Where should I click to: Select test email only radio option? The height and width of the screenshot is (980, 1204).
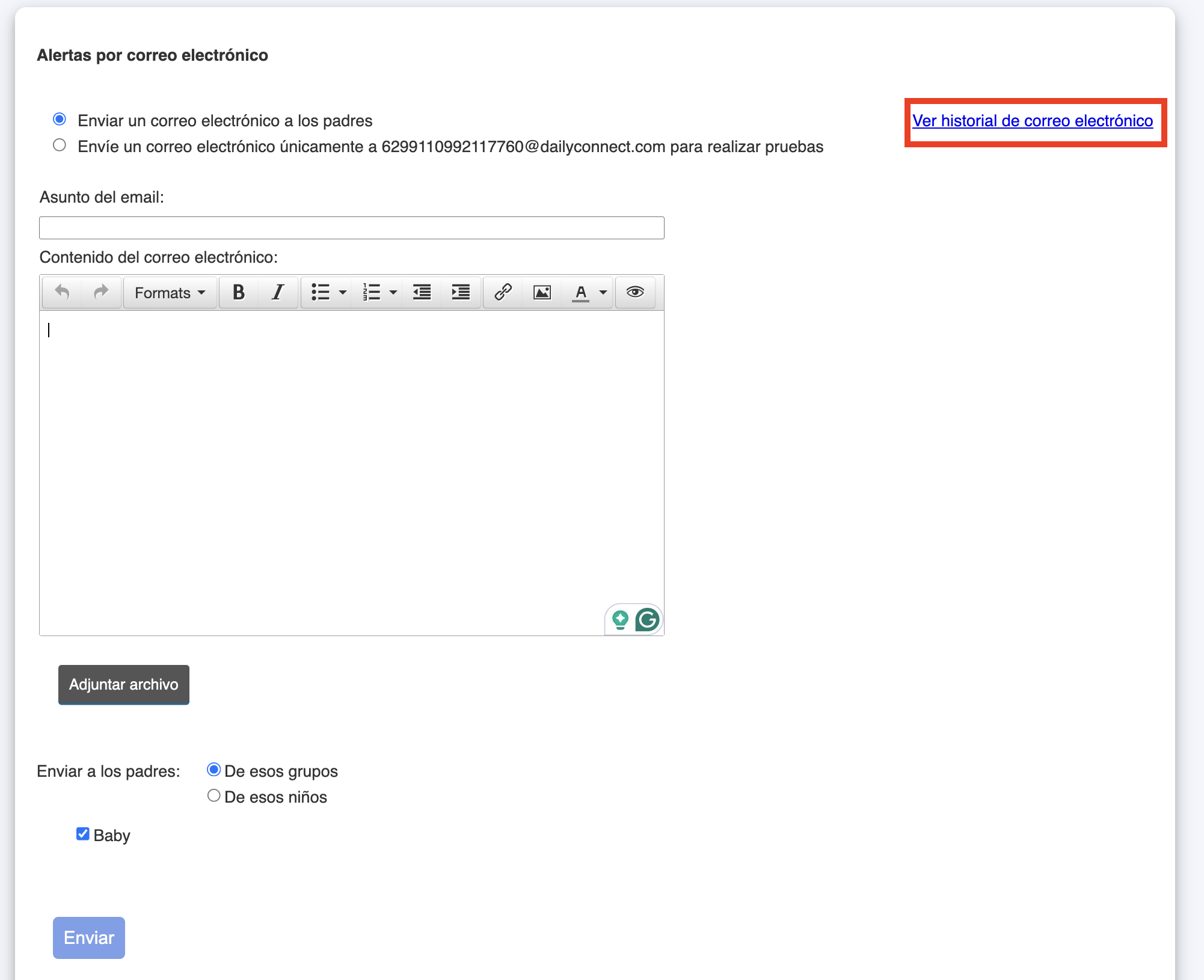pyautogui.click(x=60, y=145)
